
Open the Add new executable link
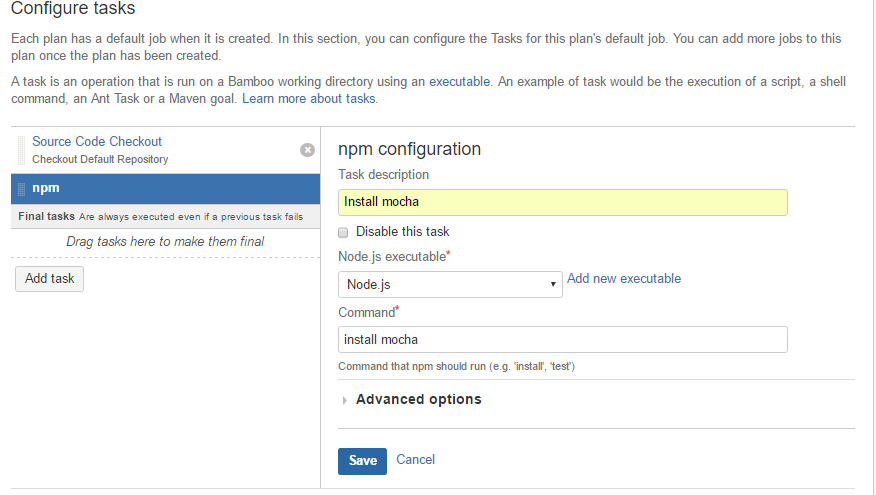624,279
